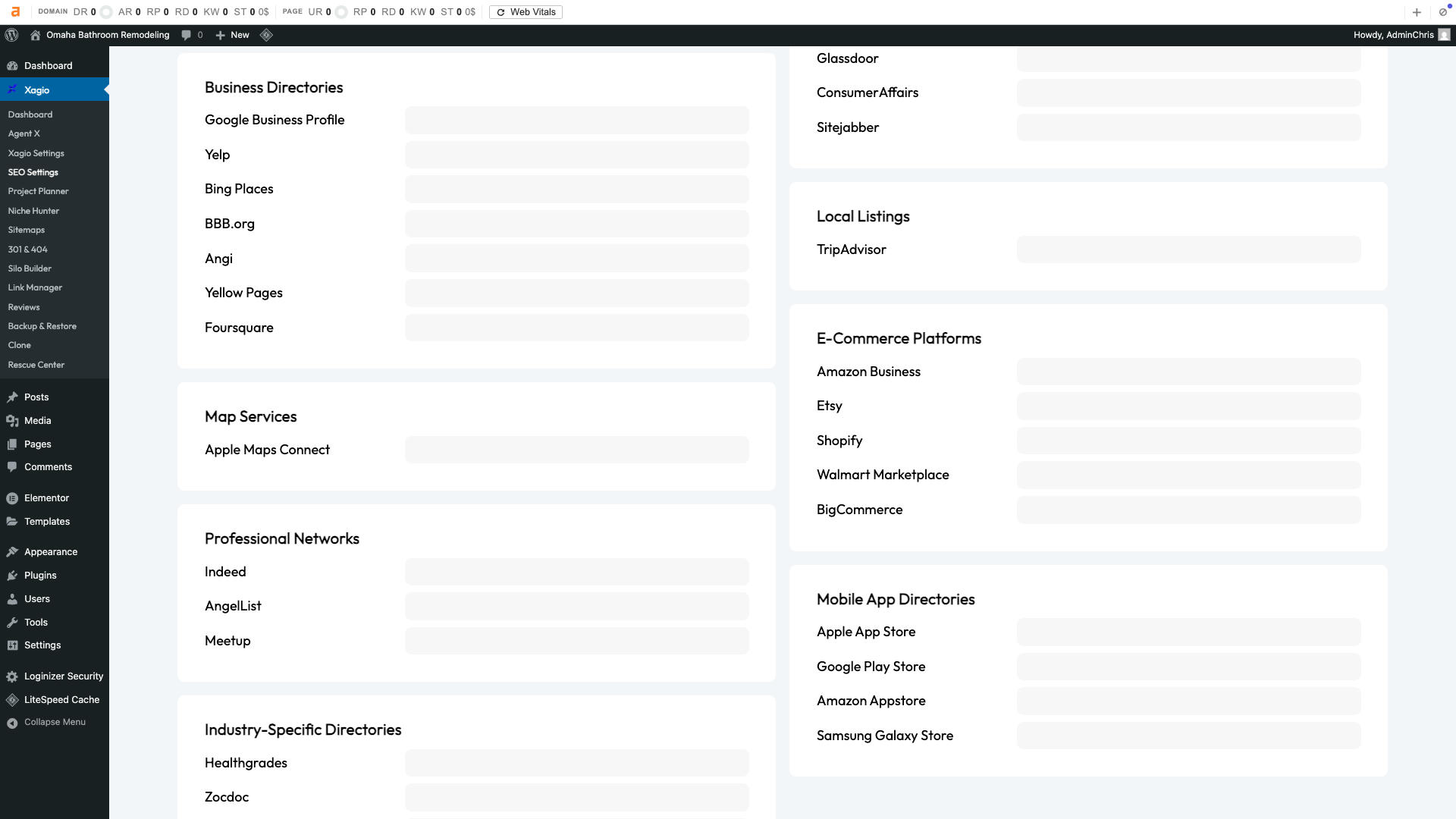Focus the Bing Places field
Image resolution: width=1456 pixels, height=819 pixels.
click(576, 189)
